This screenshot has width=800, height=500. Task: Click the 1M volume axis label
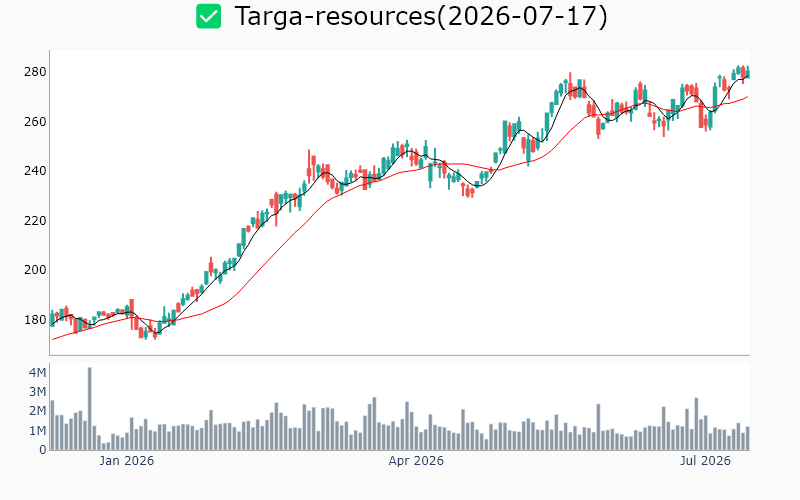[37, 431]
